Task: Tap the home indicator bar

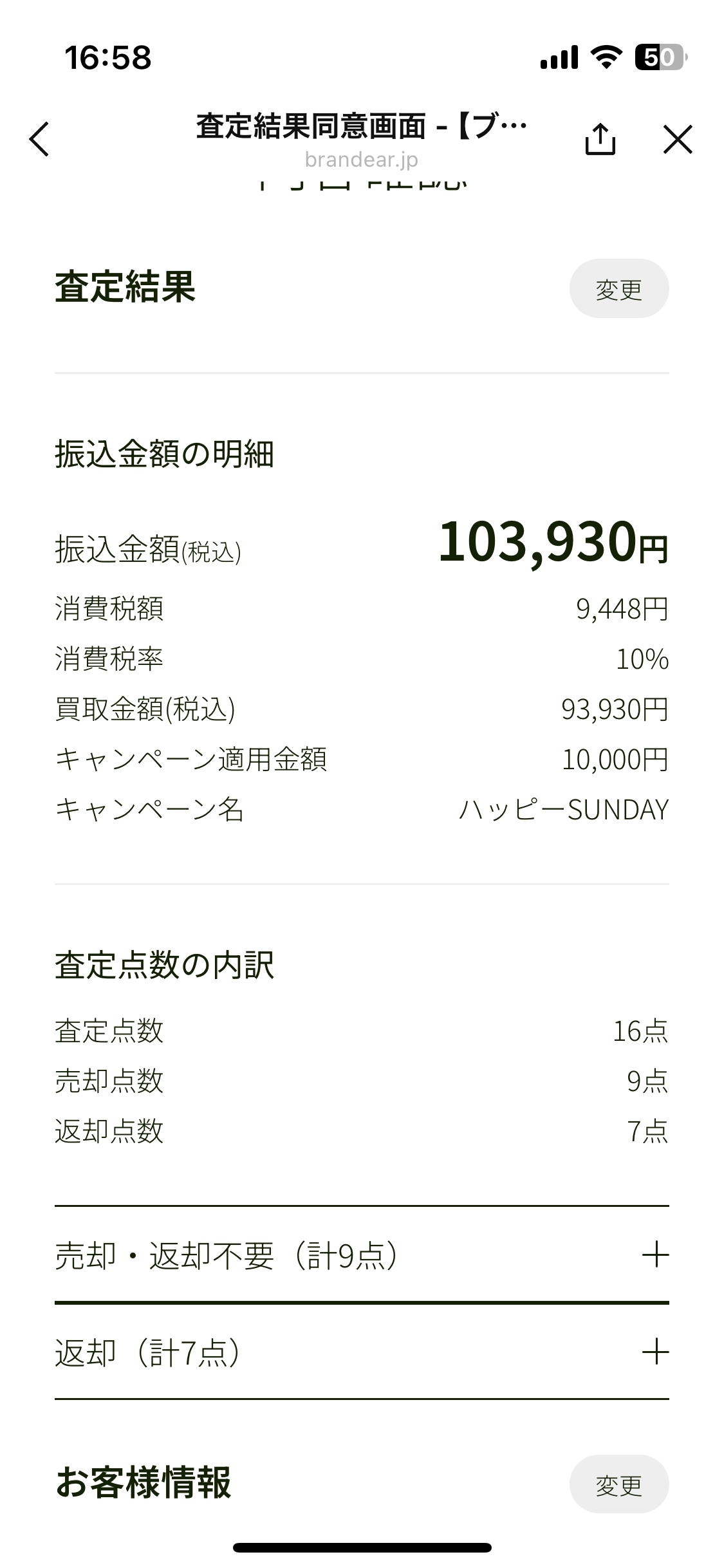Action: point(362,1547)
